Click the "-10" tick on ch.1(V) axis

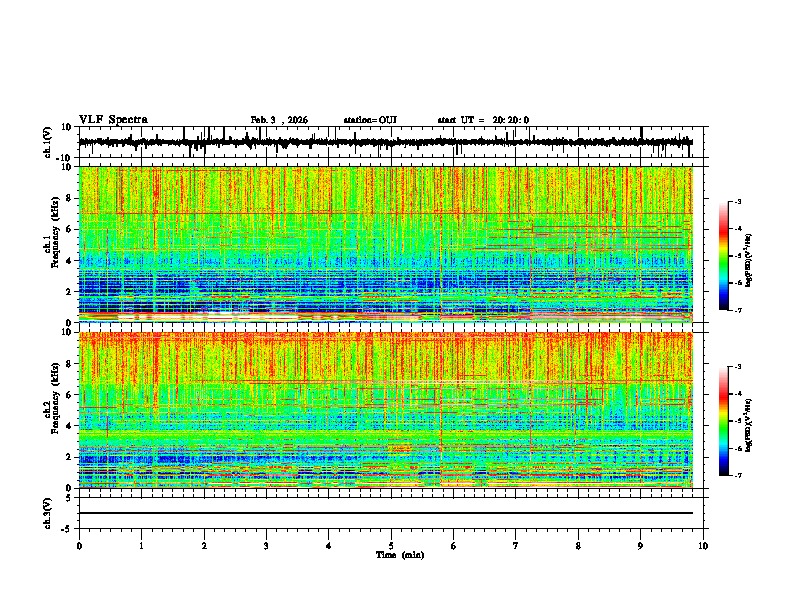64,157
